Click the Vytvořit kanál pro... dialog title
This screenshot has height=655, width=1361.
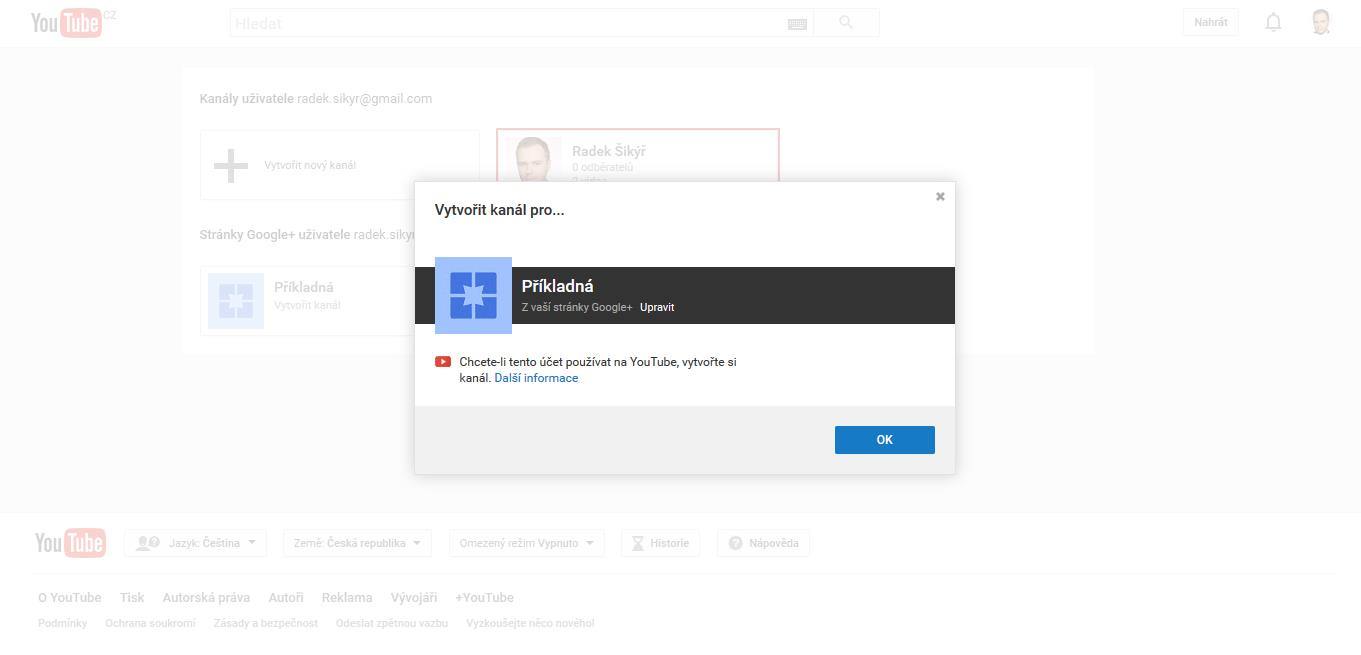click(x=499, y=210)
